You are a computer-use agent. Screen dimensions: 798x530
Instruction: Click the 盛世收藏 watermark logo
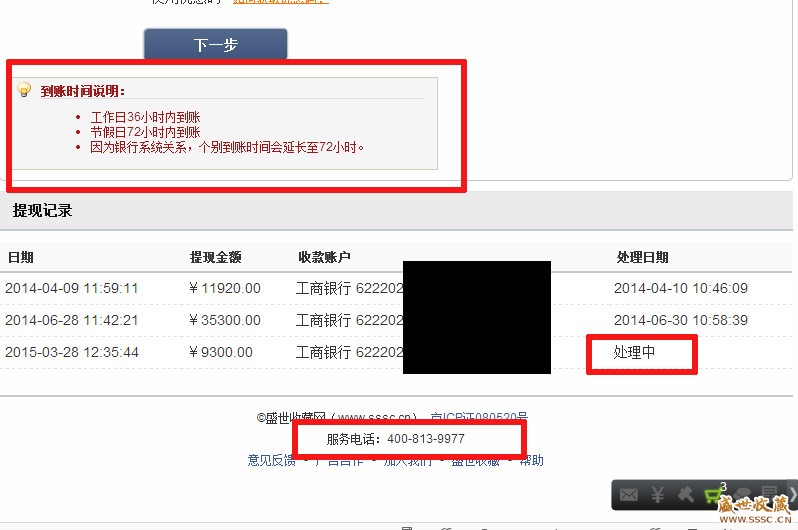click(754, 510)
